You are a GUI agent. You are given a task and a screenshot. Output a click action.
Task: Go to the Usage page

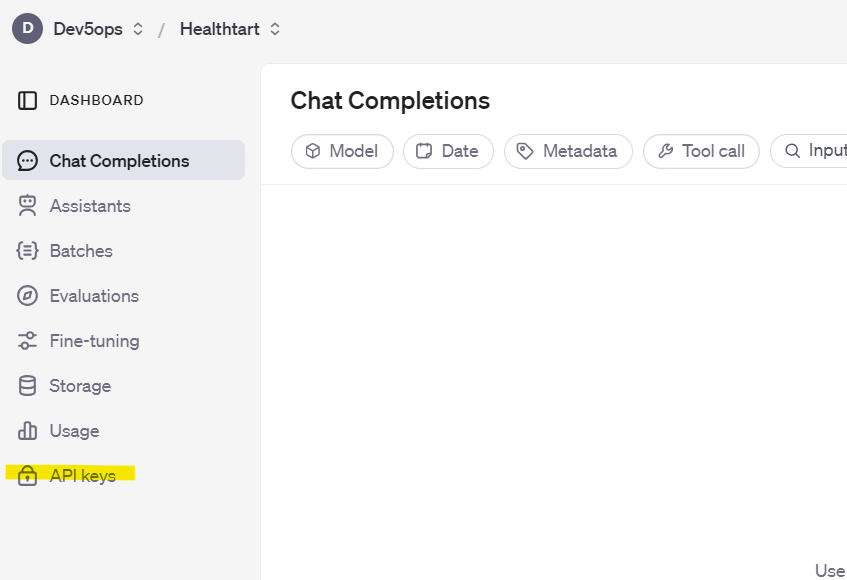tap(123, 430)
